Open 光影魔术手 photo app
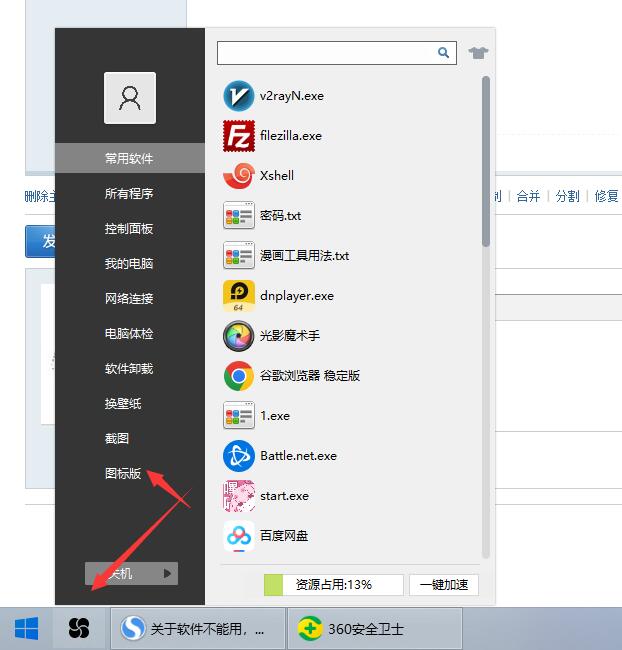622x650 pixels. click(239, 336)
